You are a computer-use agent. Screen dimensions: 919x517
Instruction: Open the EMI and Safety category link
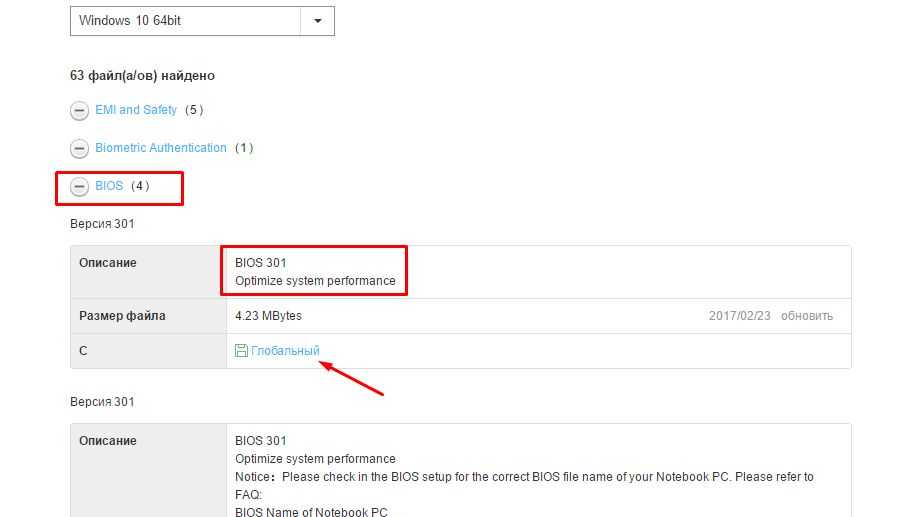[x=136, y=110]
